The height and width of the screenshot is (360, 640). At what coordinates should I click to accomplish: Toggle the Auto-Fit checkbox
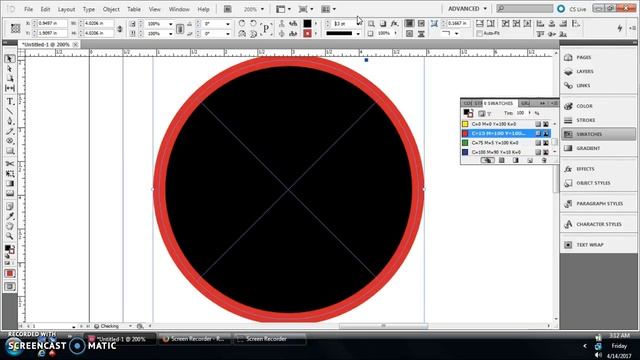(480, 33)
